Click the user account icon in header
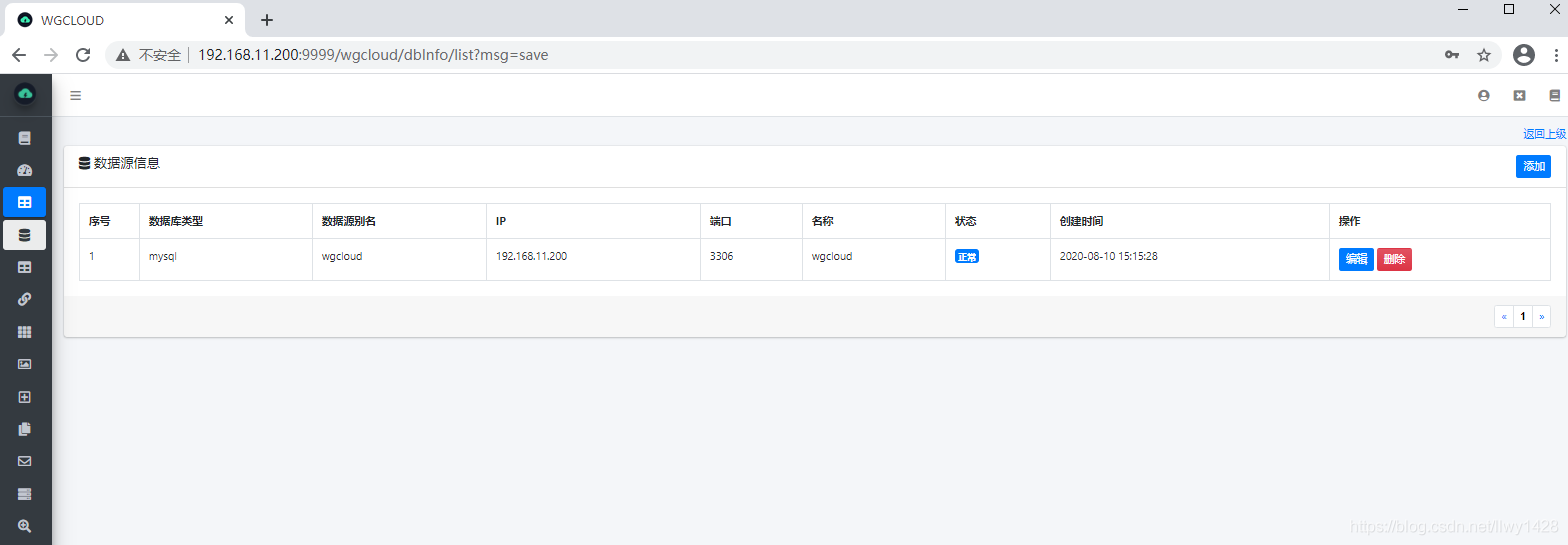The height and width of the screenshot is (545, 1568). pyautogui.click(x=1484, y=96)
